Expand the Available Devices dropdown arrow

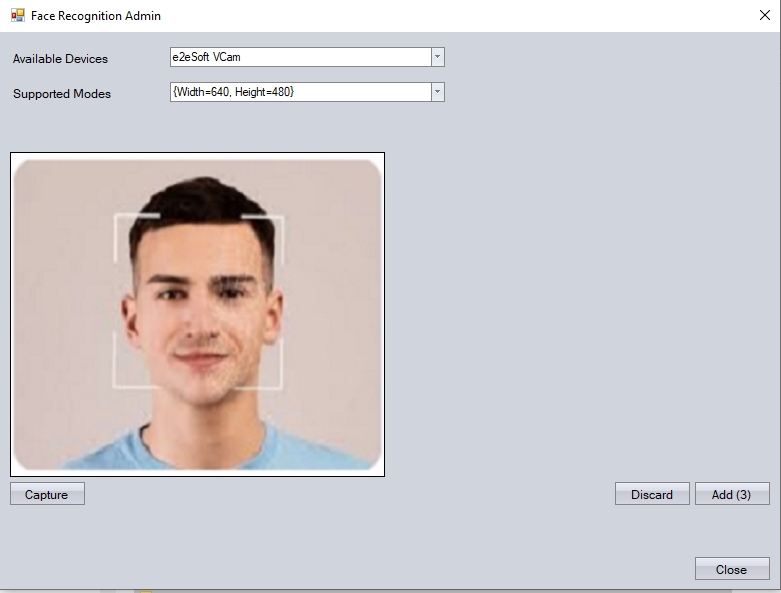click(x=437, y=58)
